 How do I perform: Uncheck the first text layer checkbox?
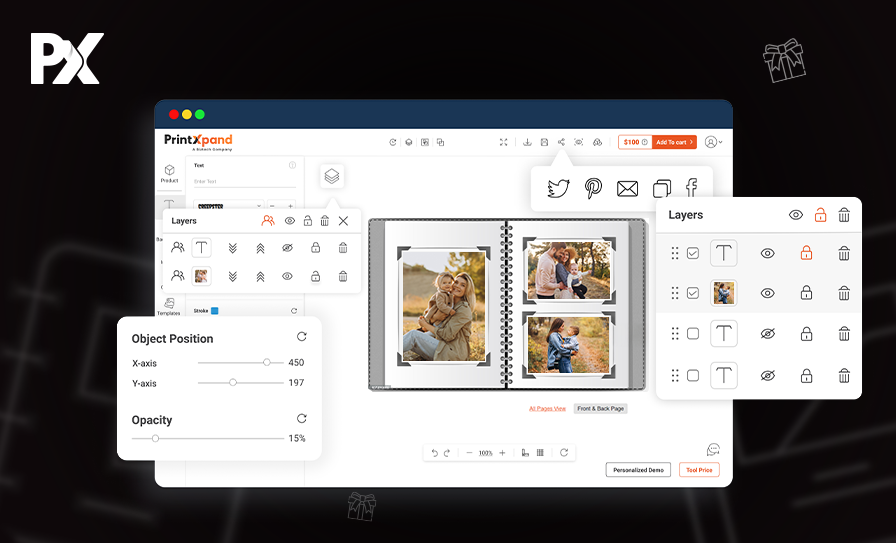pos(693,254)
